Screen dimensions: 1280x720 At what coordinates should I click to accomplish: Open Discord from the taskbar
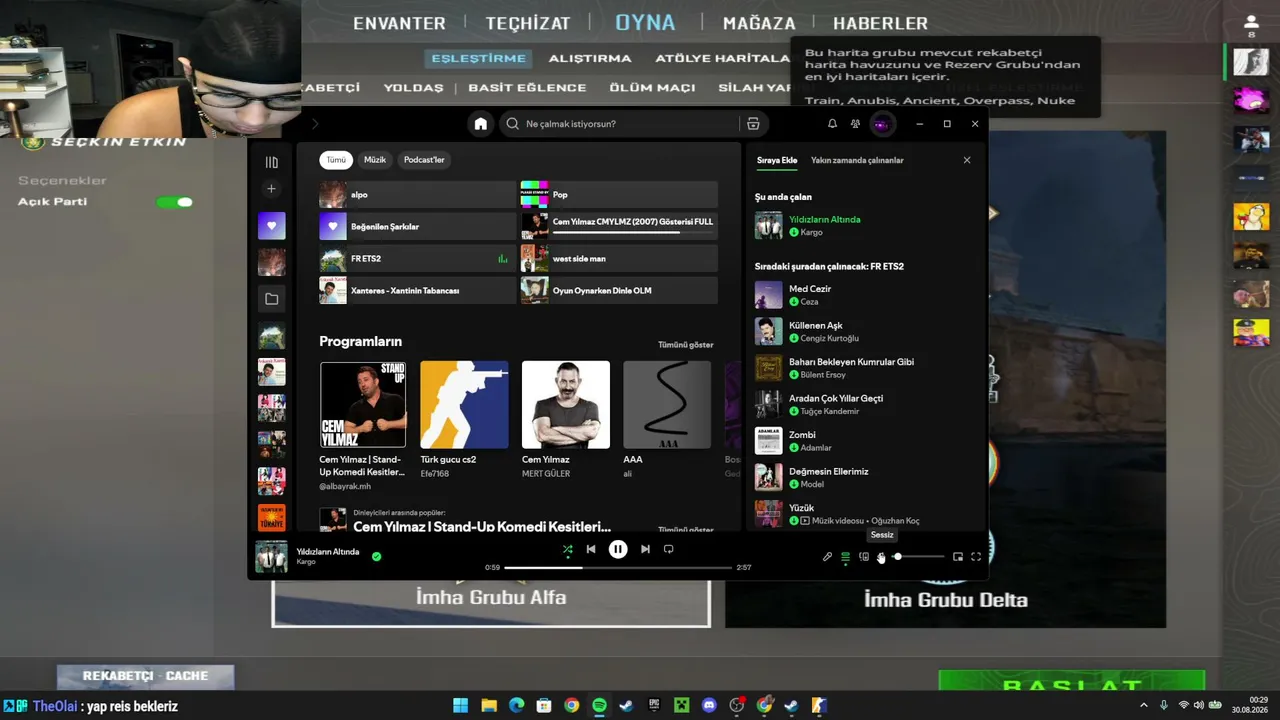point(710,705)
